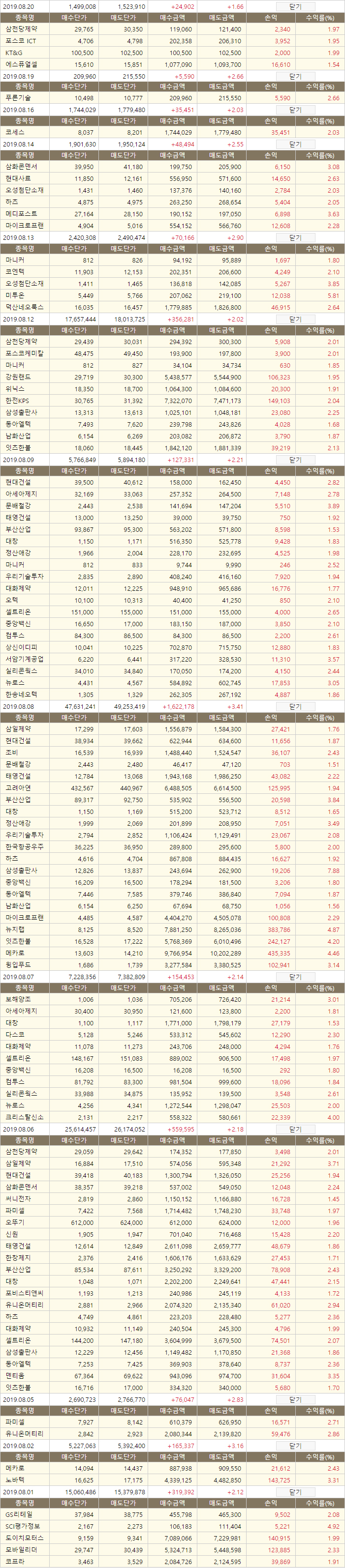Collapse the 2019.08.06 list via 닫기
This screenshot has width=345, height=1568.
[295, 1129]
